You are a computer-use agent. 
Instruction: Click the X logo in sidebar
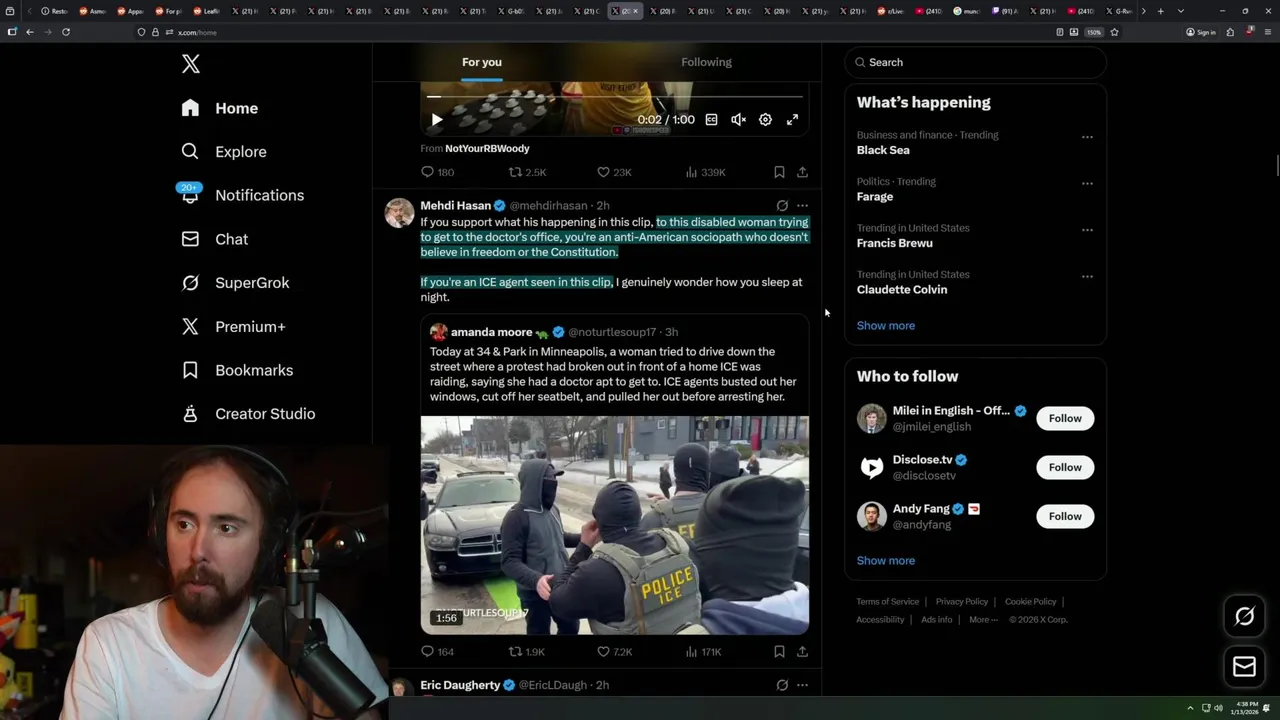coord(191,65)
